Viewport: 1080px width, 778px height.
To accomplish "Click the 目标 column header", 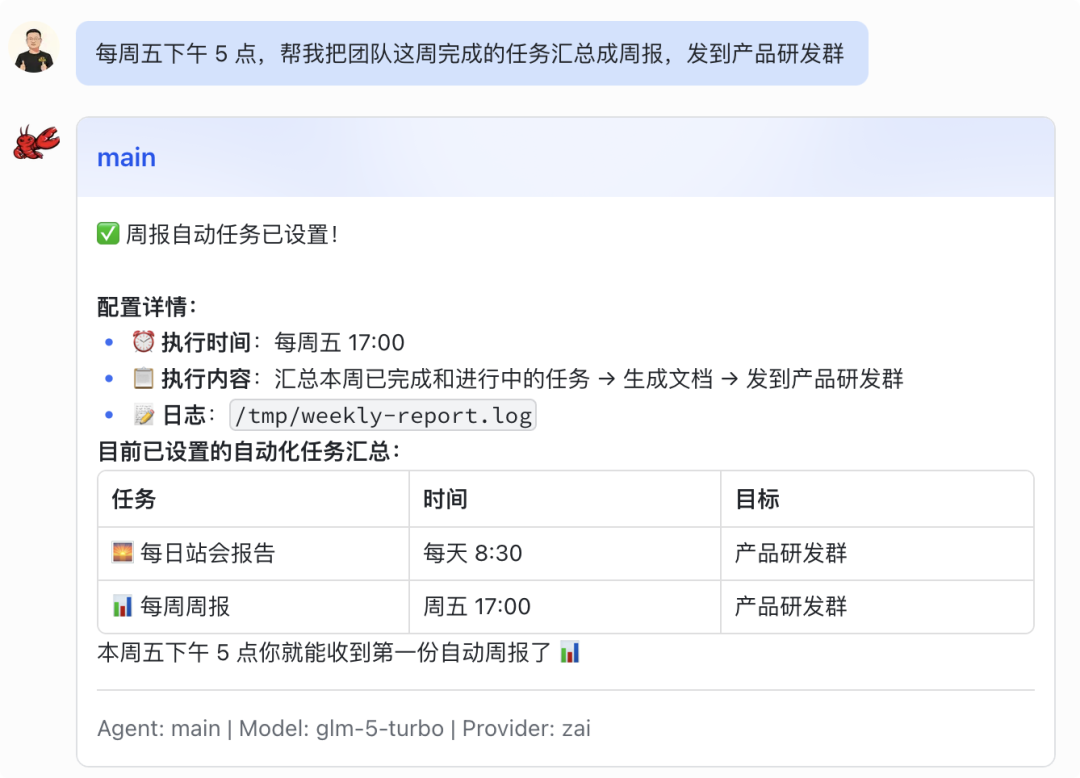I will coord(757,499).
